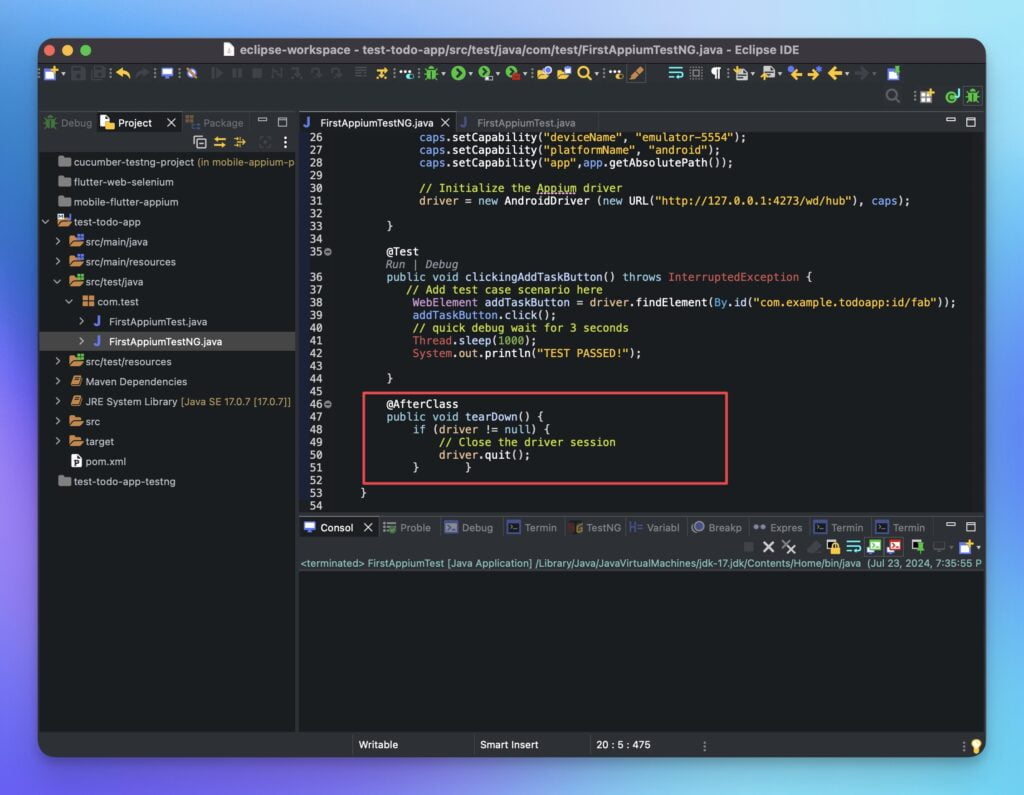The width and height of the screenshot is (1024, 795).
Task: Open the Expressions tab
Action: pyautogui.click(x=778, y=528)
